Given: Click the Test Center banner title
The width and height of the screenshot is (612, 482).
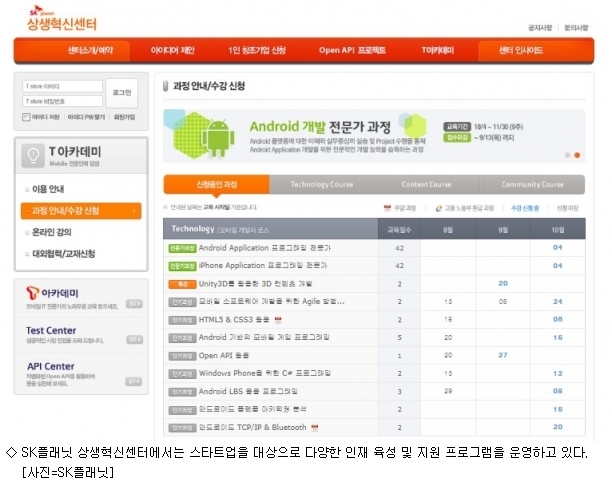Looking at the screenshot, I should 51,331.
